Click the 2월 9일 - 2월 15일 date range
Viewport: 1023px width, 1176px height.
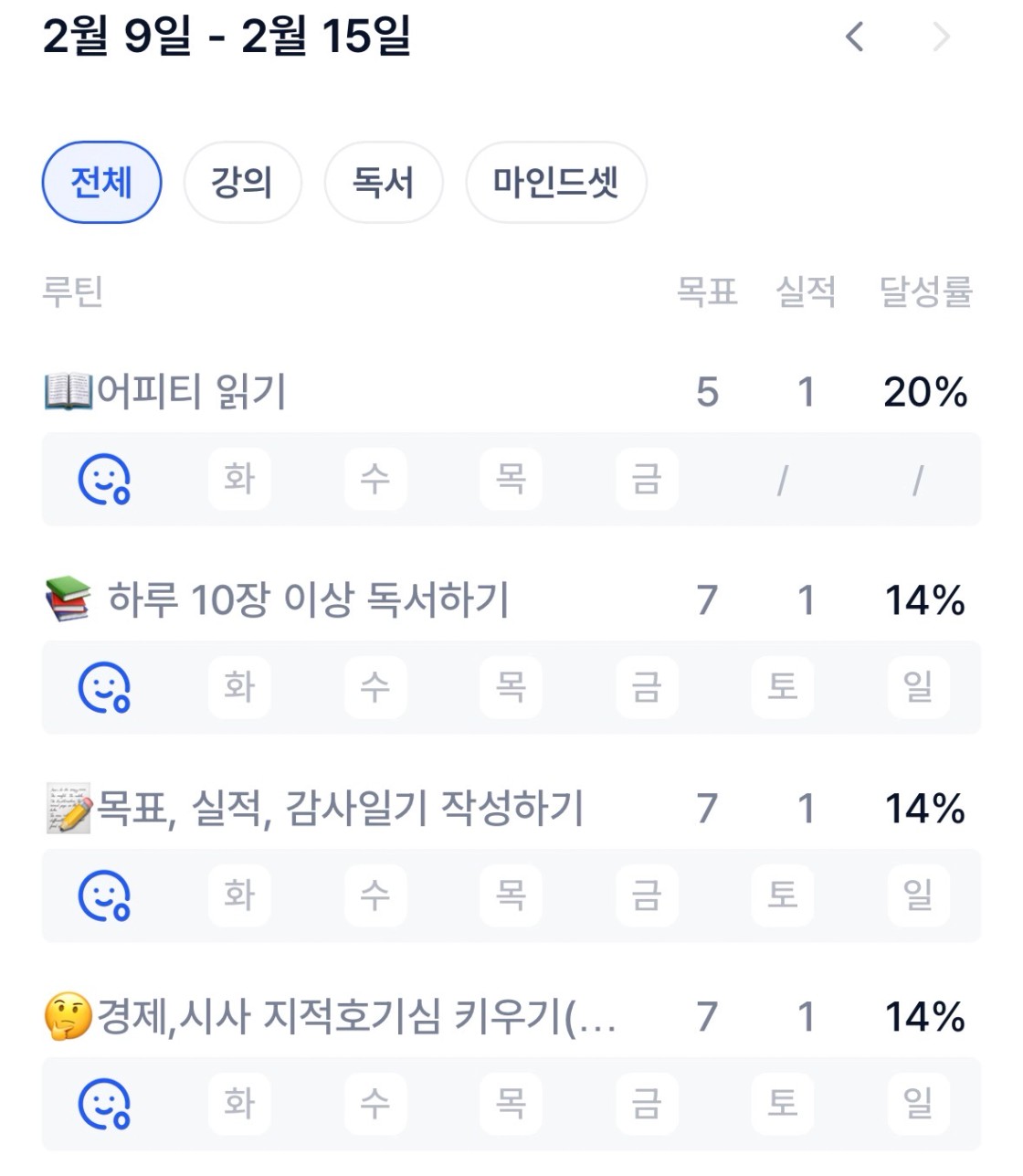pyautogui.click(x=227, y=37)
